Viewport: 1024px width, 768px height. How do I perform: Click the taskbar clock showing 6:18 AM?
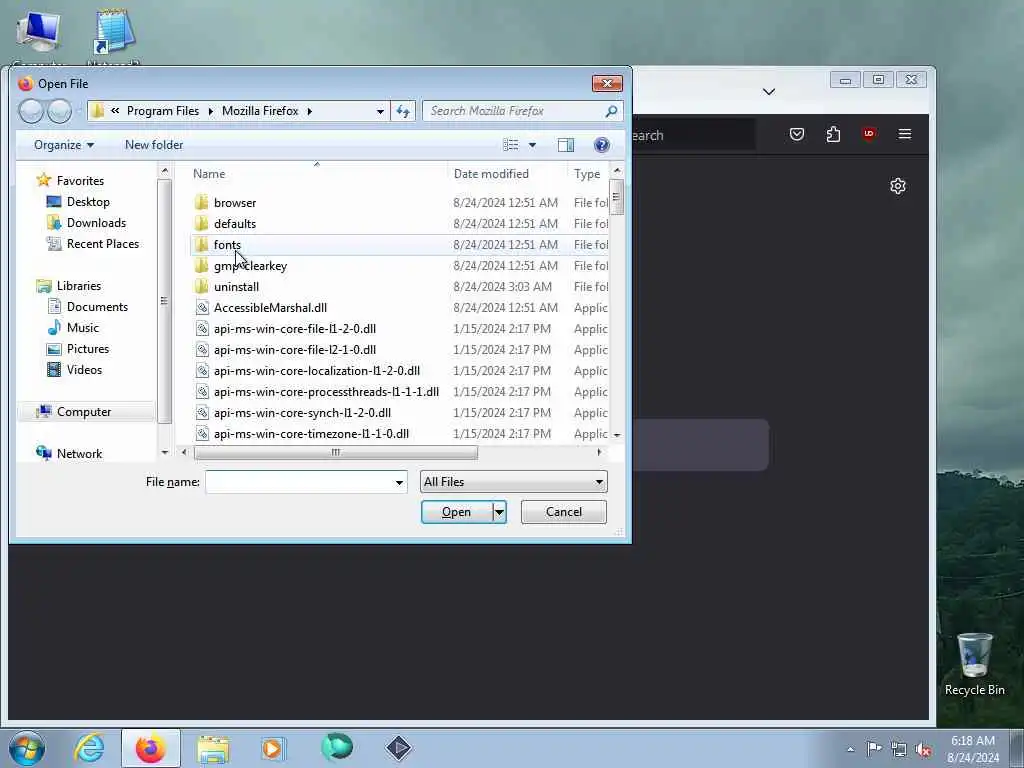(973, 749)
